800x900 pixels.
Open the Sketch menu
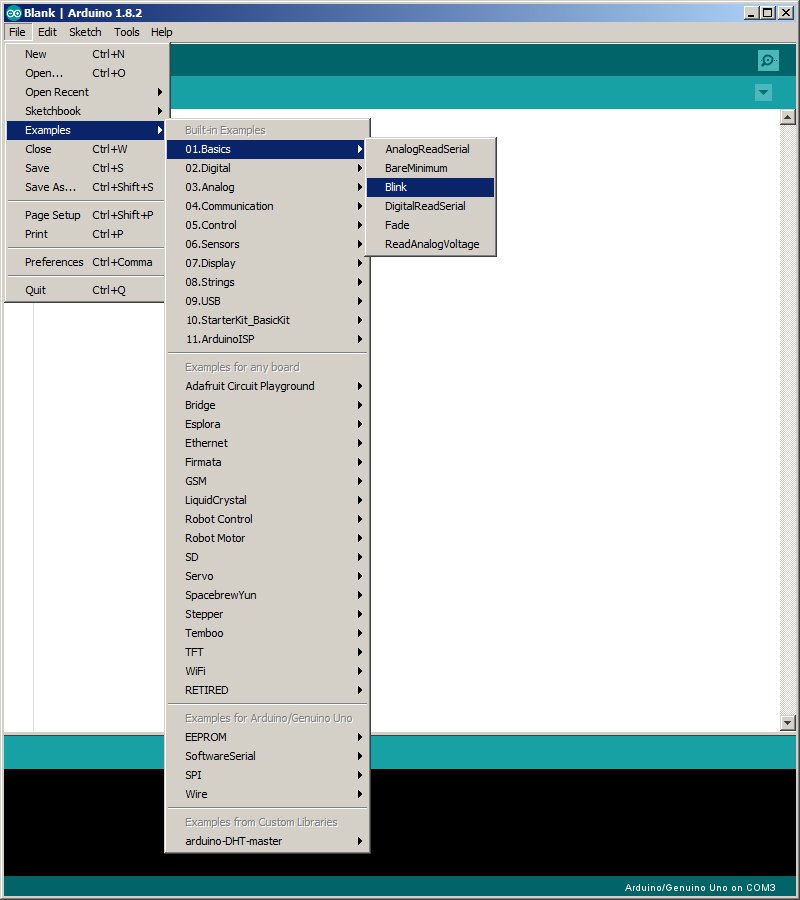click(85, 32)
